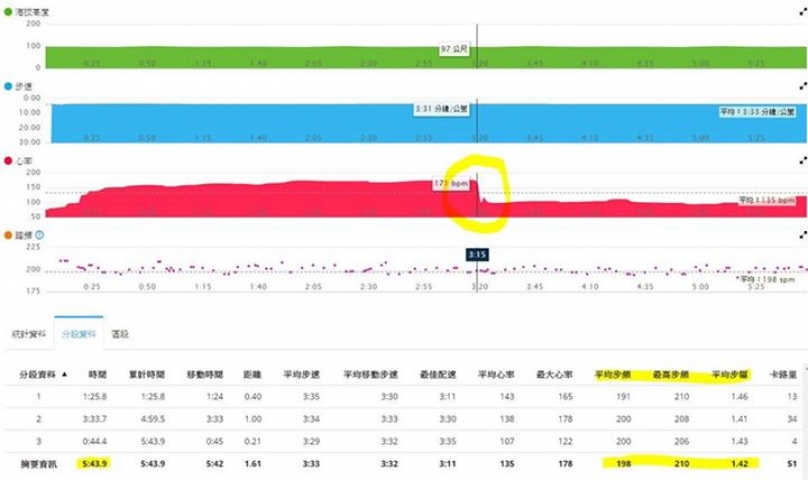Image resolution: width=808 pixels, height=480 pixels.
Task: Click highlighted summary time 5:43.9 in 時間 column
Action: (x=94, y=464)
